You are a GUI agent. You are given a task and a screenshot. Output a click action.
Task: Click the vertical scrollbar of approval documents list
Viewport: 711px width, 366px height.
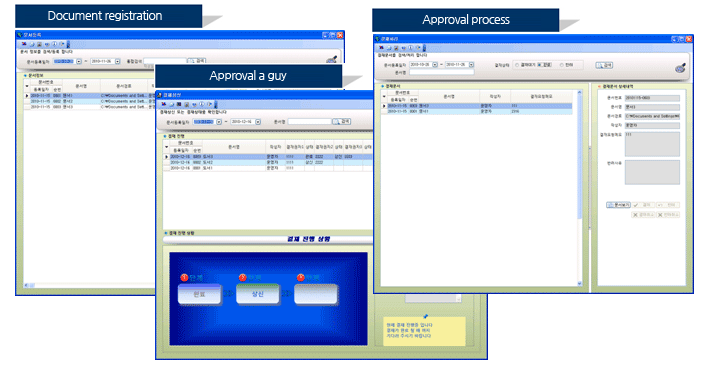(580, 188)
